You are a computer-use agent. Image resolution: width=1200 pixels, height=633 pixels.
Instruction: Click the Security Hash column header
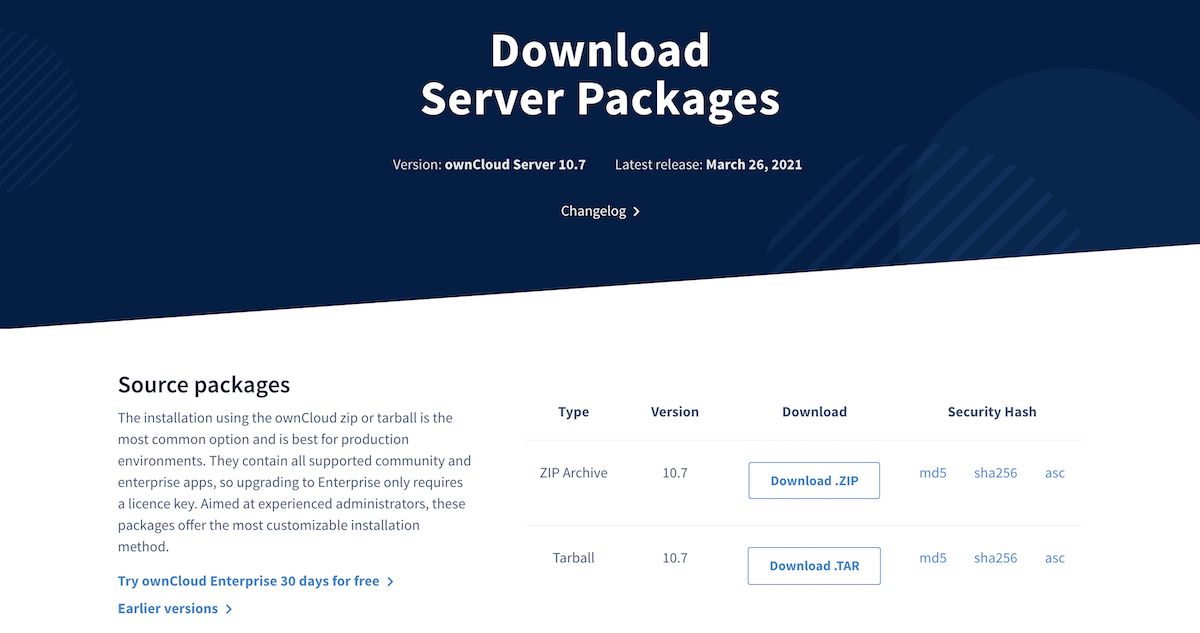coord(991,411)
